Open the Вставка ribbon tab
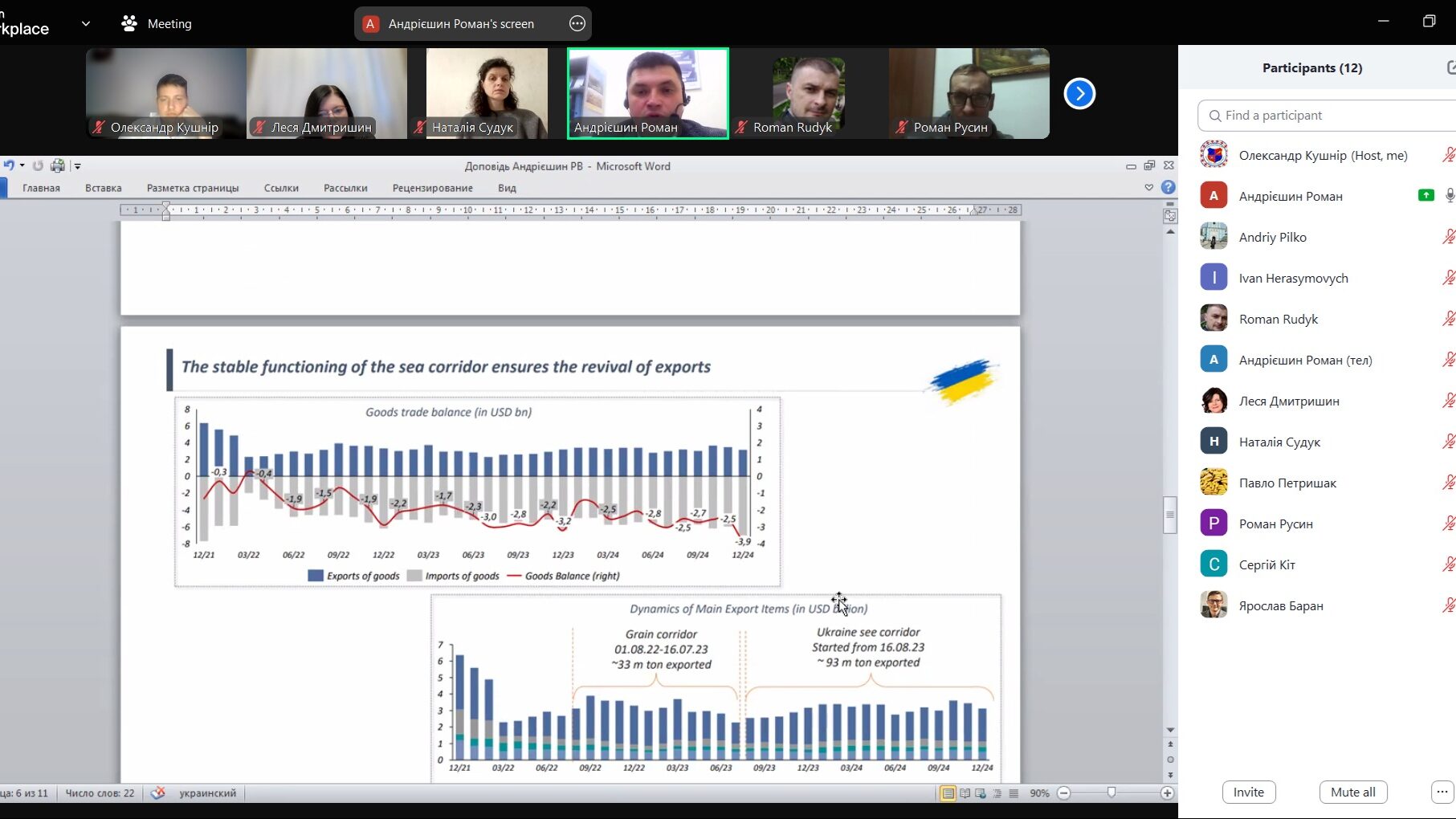The height and width of the screenshot is (819, 1456). point(103,188)
